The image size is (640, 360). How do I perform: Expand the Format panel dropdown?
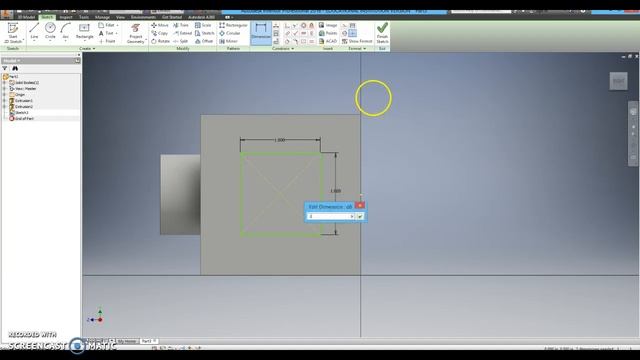pos(357,49)
